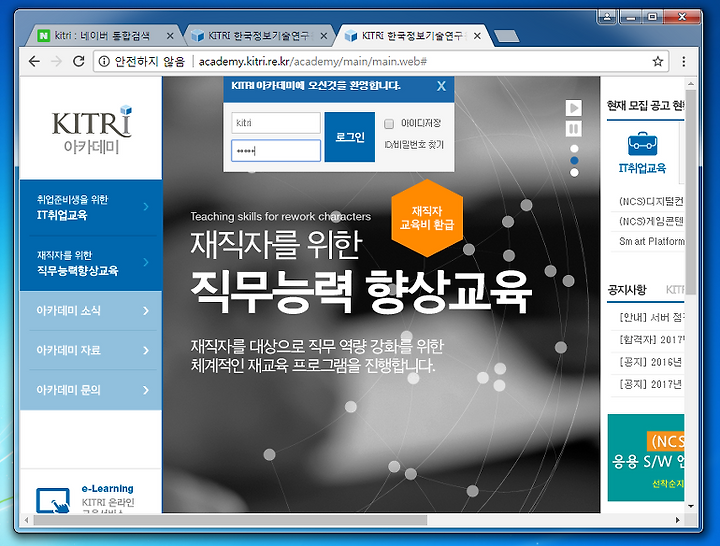Open the 직무능력향상교육 sidebar menu item

point(91,264)
